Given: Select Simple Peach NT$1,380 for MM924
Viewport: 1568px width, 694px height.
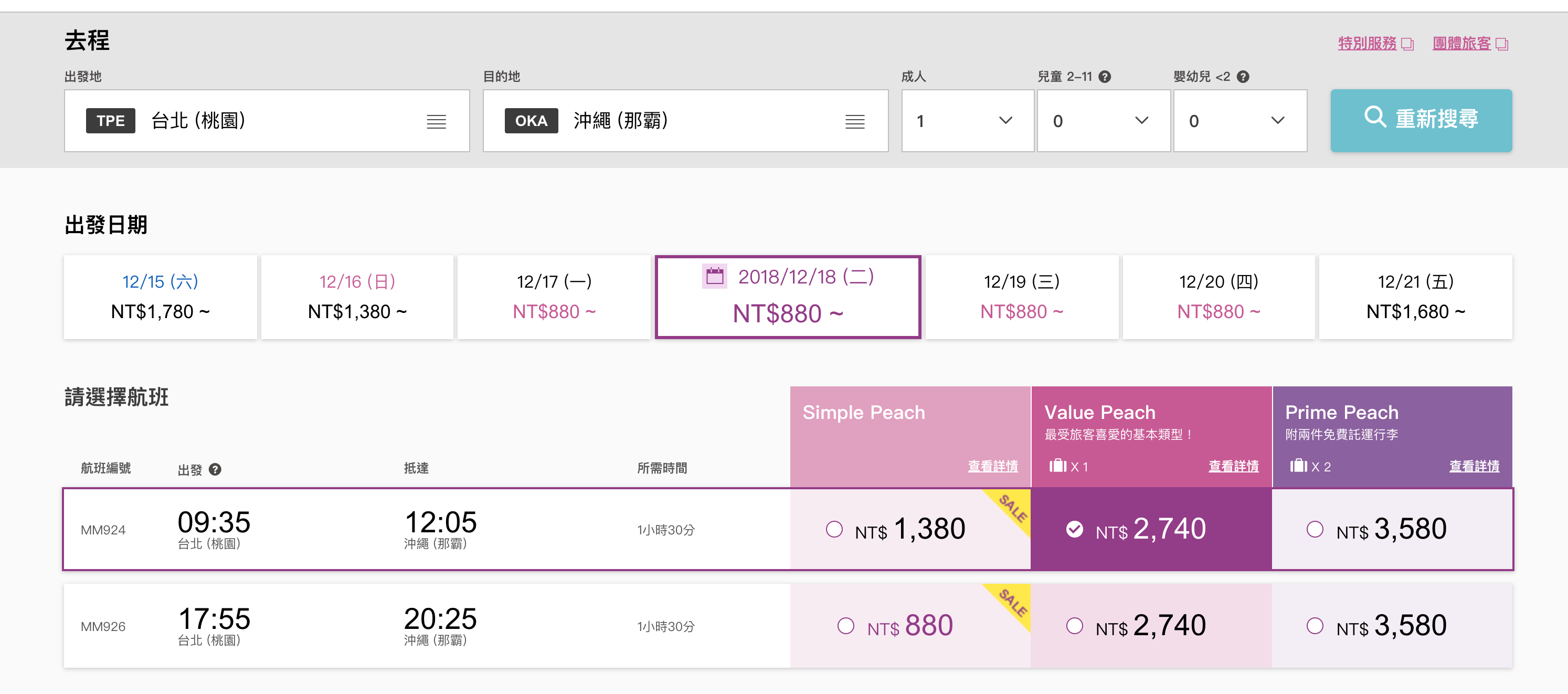Looking at the screenshot, I should [x=910, y=530].
